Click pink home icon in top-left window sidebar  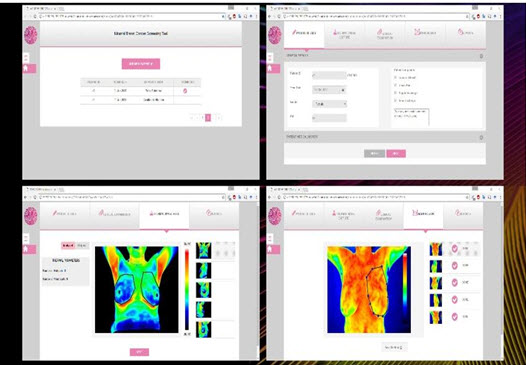point(29,68)
